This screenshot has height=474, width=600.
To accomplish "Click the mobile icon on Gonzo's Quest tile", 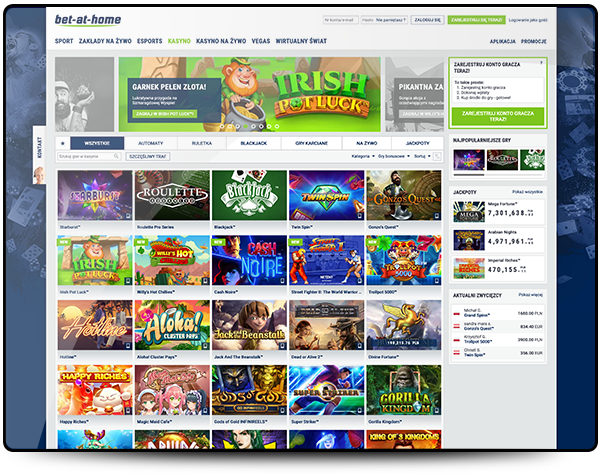I will click(437, 216).
